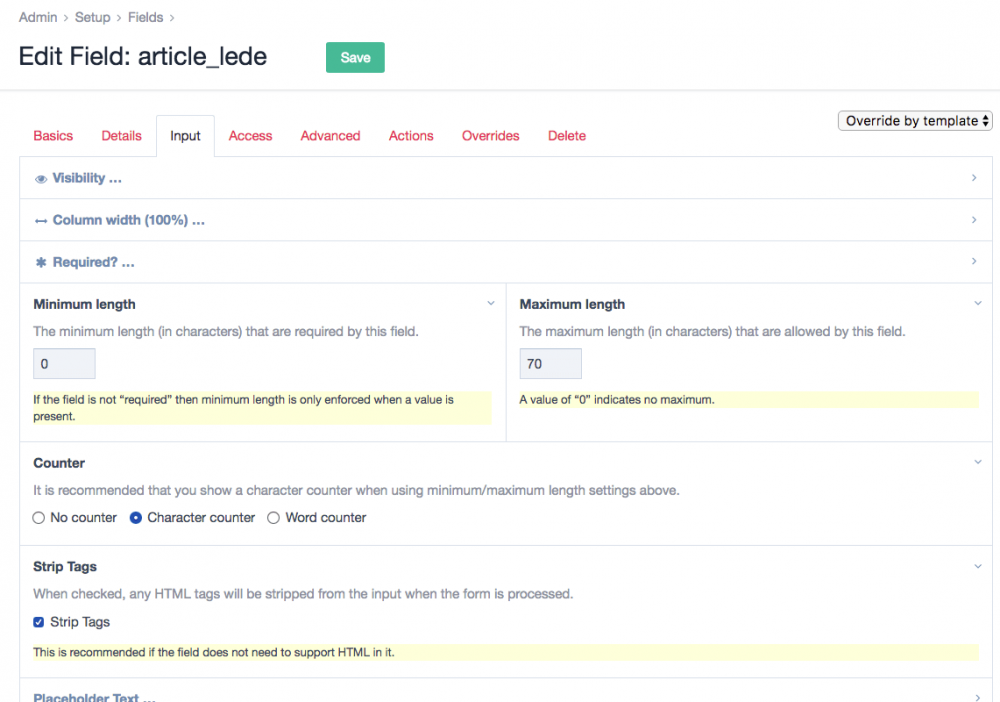Collapse the Maximum length panel chevron
This screenshot has width=1000, height=702.
(x=977, y=303)
